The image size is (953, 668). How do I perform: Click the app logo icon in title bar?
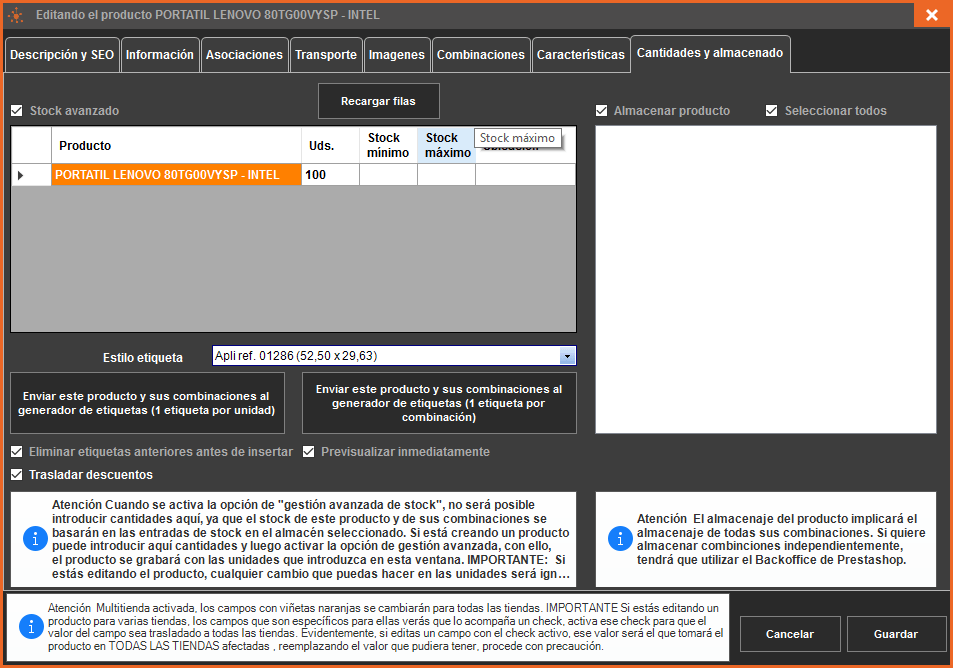click(16, 15)
